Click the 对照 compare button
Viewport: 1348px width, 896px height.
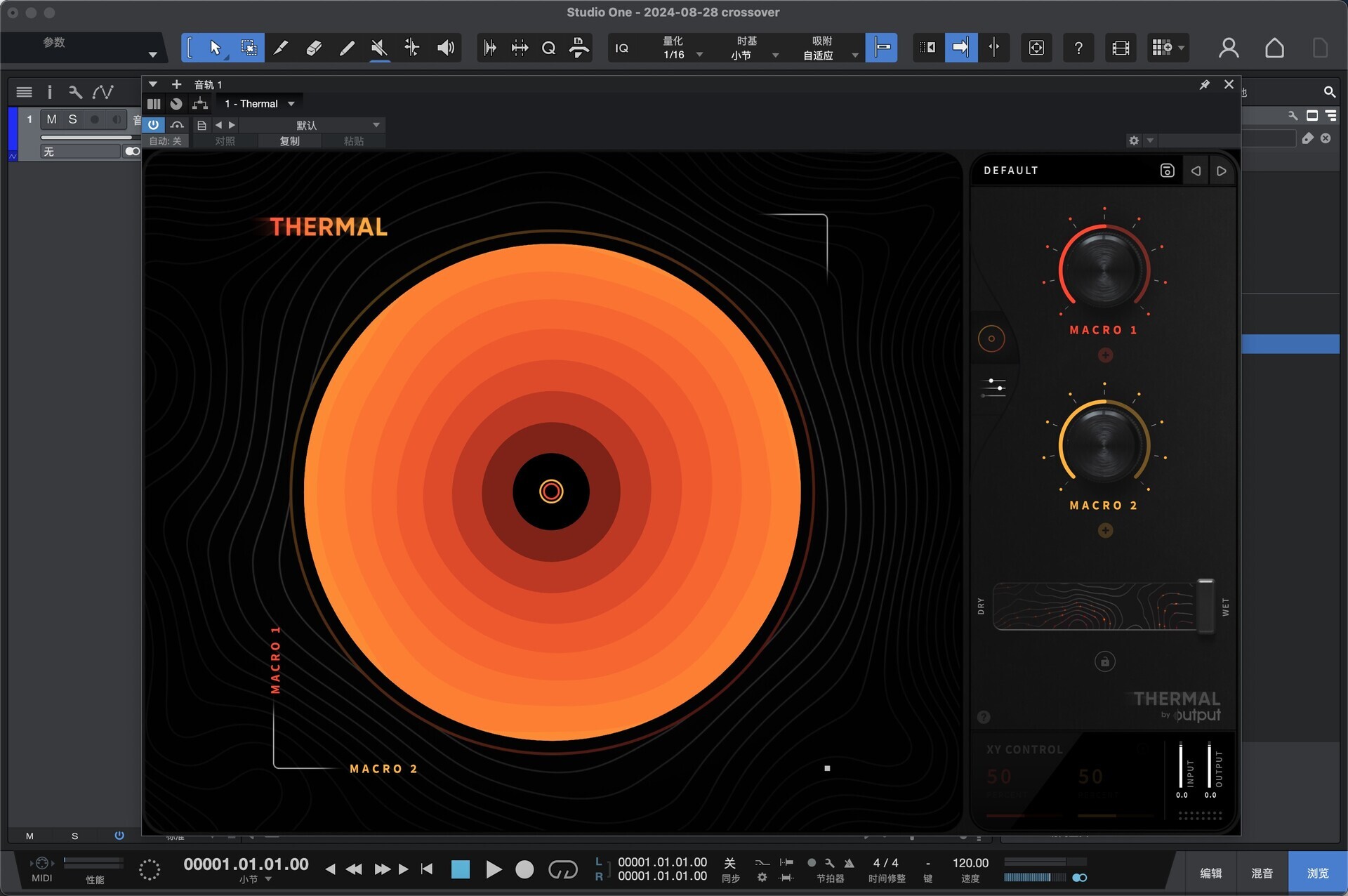click(225, 141)
